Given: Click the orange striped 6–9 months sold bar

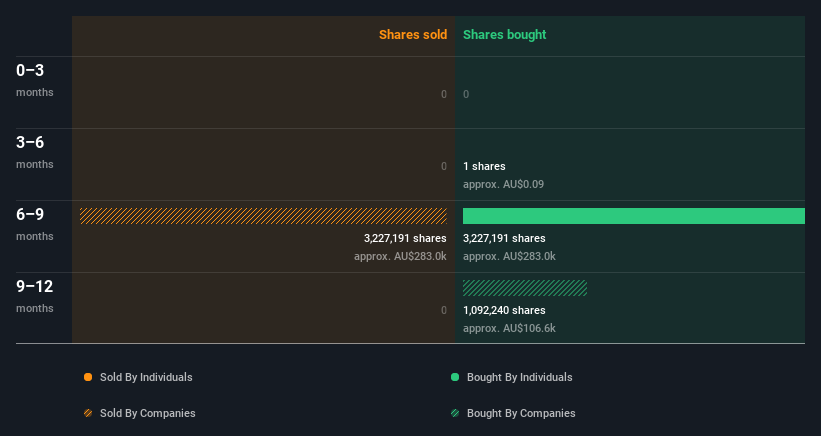Looking at the screenshot, I should pyautogui.click(x=263, y=216).
